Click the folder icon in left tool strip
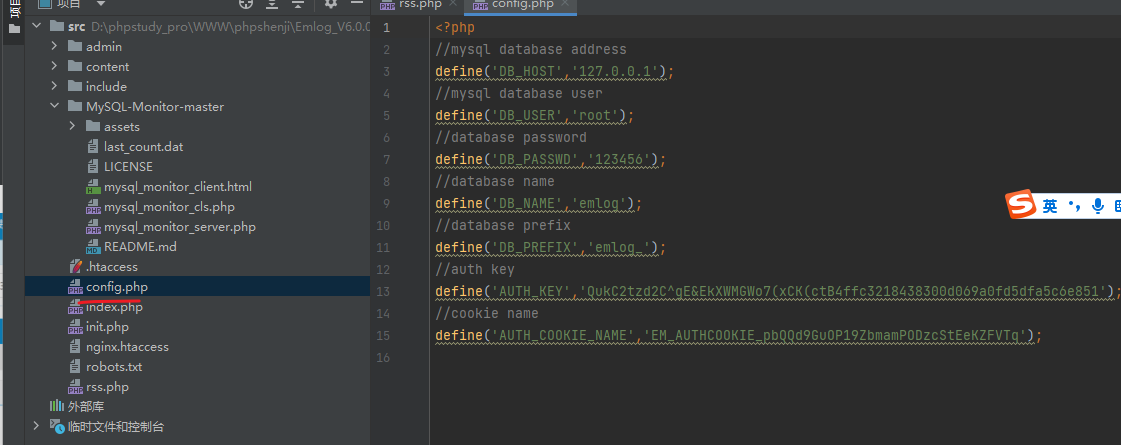 click(14, 29)
